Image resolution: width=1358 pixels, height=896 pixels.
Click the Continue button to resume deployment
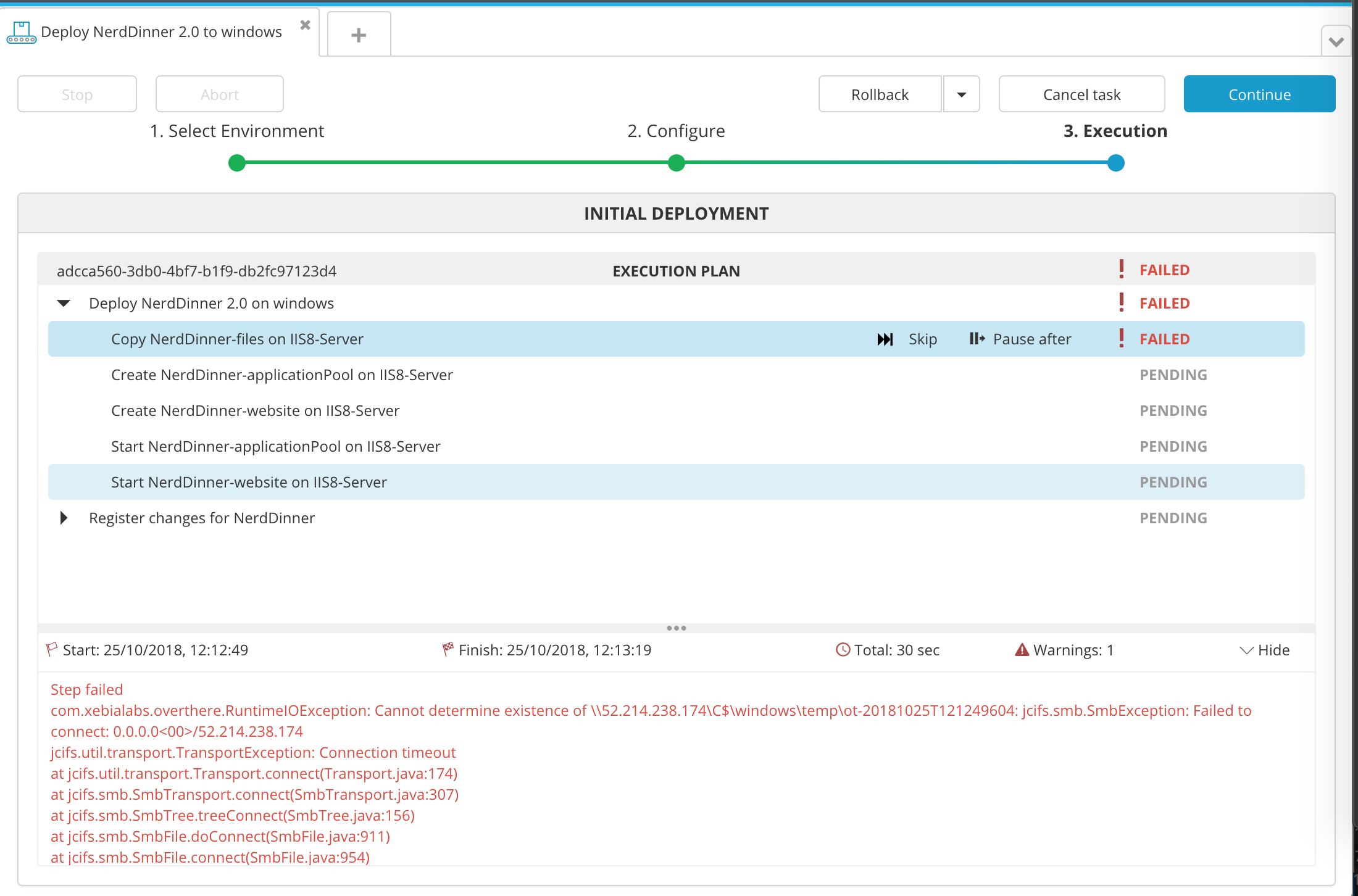point(1259,94)
